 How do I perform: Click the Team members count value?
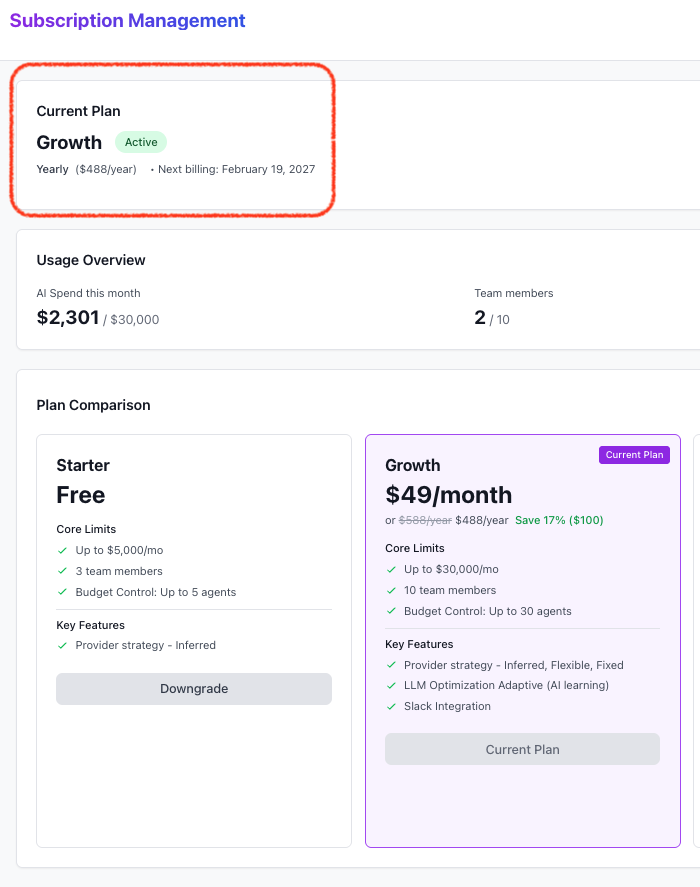tap(480, 318)
